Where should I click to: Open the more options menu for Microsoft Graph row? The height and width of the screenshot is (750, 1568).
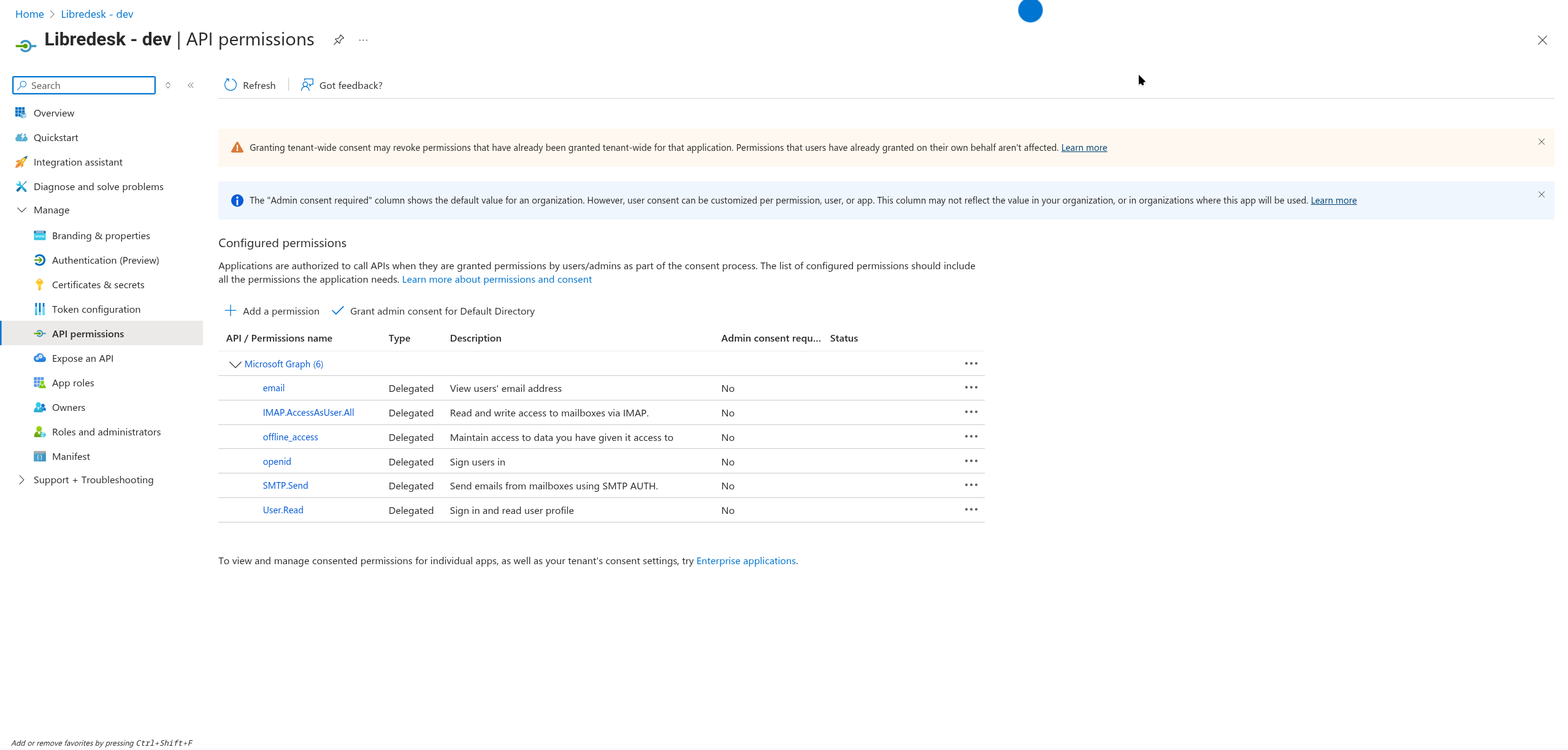[x=971, y=364]
